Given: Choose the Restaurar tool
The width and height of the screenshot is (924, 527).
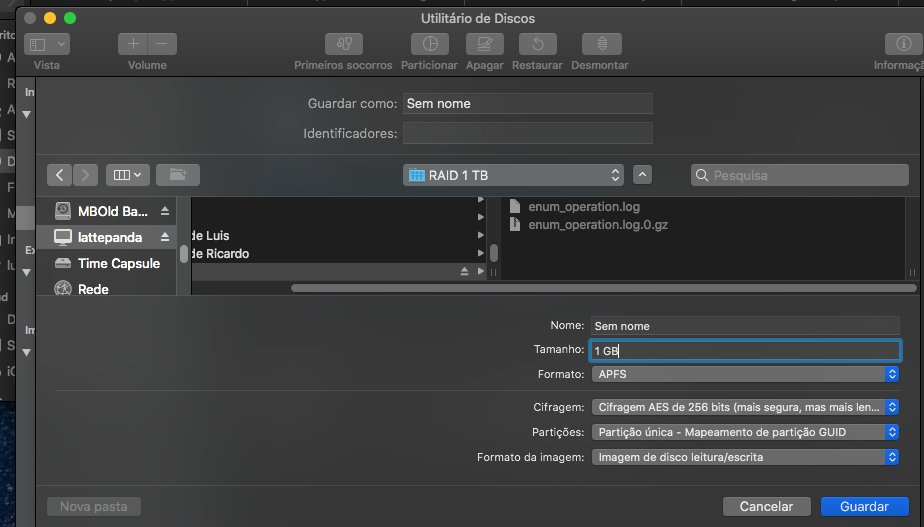Looking at the screenshot, I should [x=537, y=44].
